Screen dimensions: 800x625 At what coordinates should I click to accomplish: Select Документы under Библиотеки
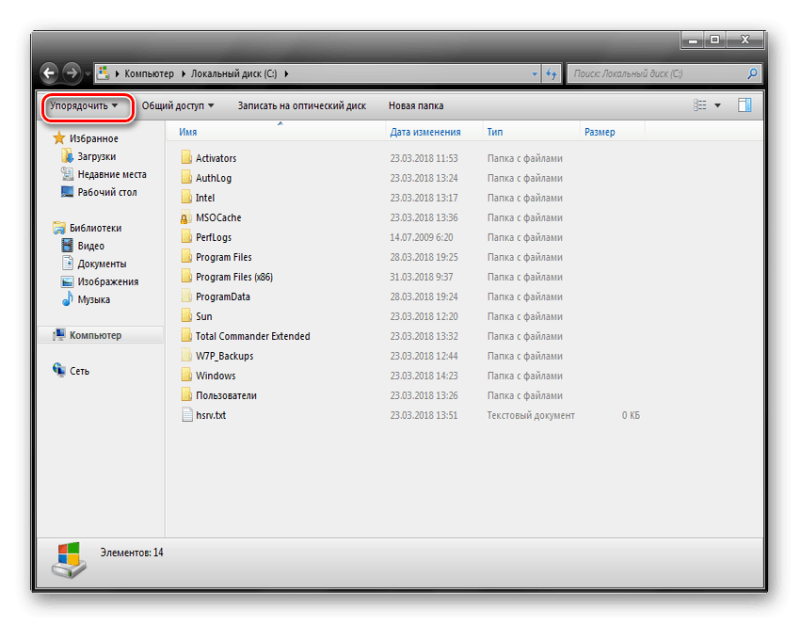pos(101,264)
